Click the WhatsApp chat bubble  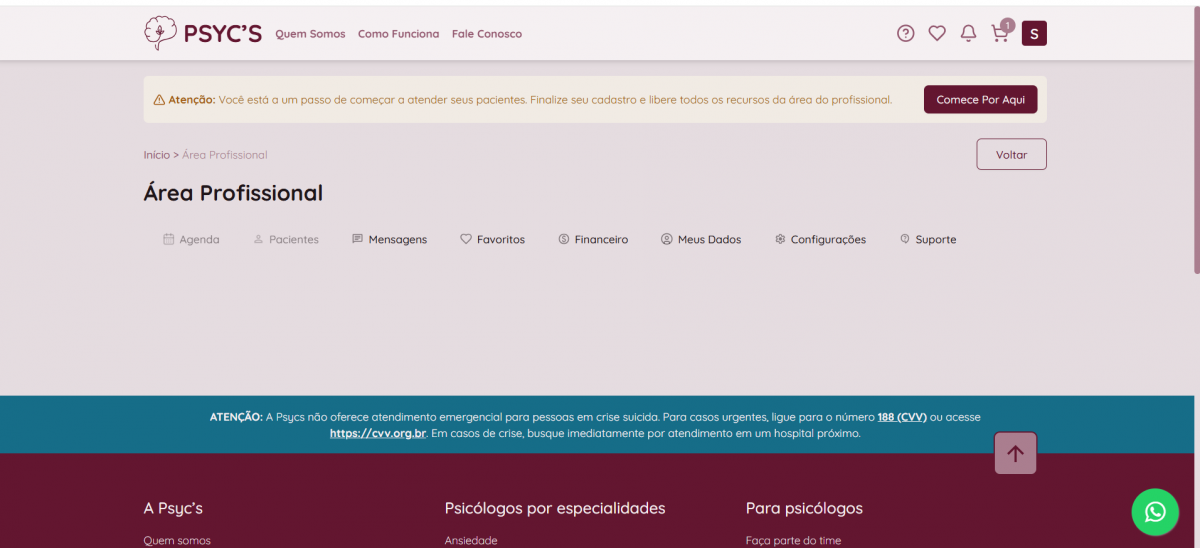(x=1155, y=512)
